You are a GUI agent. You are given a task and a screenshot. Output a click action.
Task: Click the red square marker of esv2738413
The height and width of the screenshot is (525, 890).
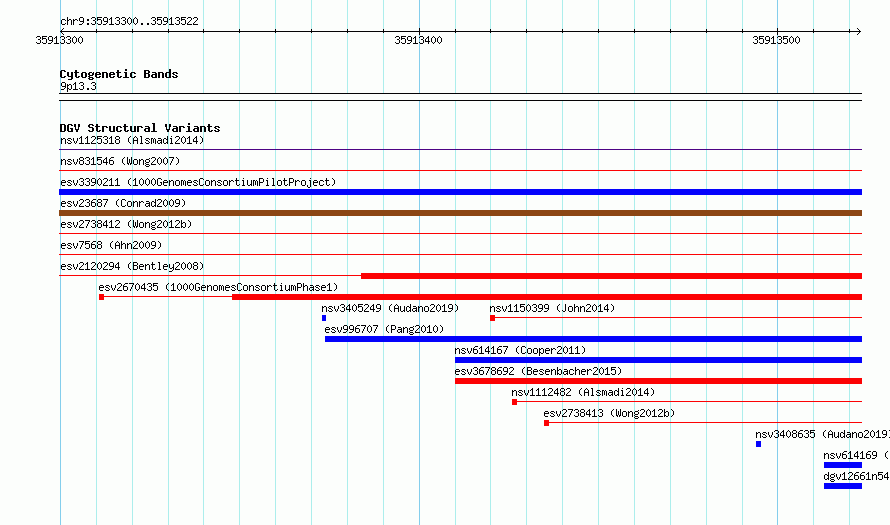click(x=547, y=423)
